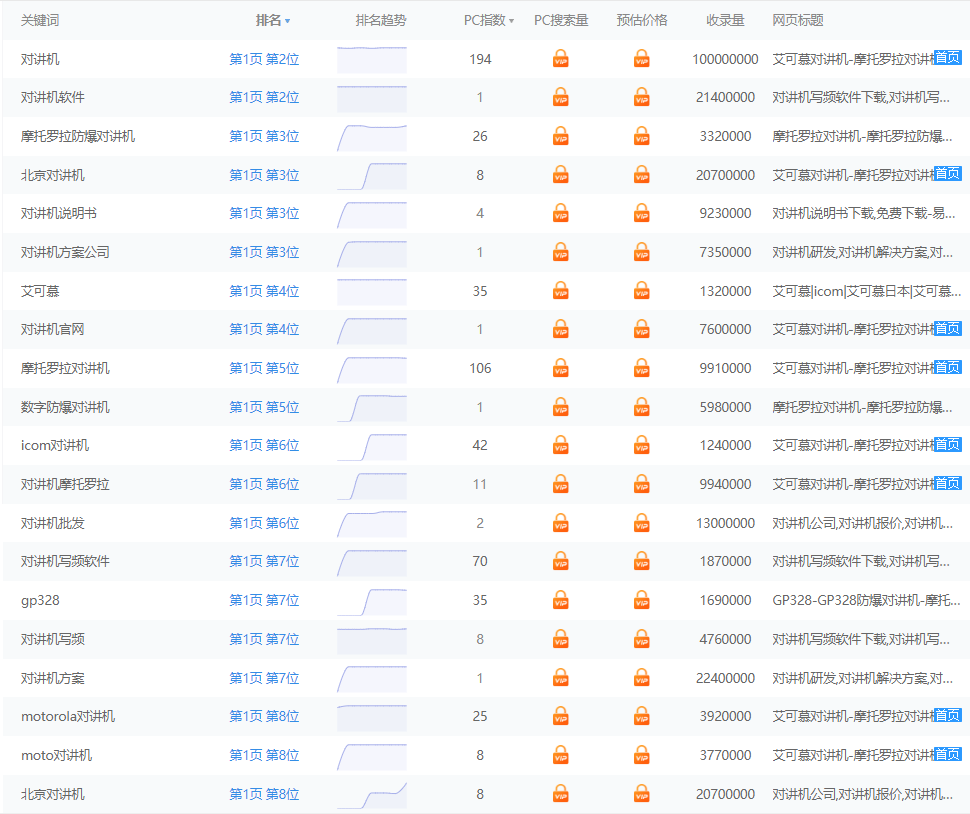This screenshot has height=814, width=970.
Task: Open the PC搜索量 VIP lock for 摩托罗拉对讲机
Action: coord(561,368)
